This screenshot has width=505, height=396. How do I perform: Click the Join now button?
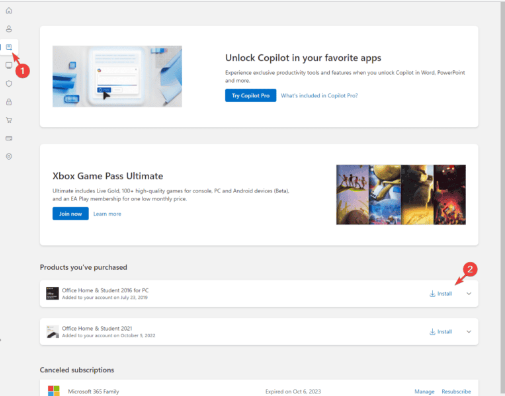(70, 214)
